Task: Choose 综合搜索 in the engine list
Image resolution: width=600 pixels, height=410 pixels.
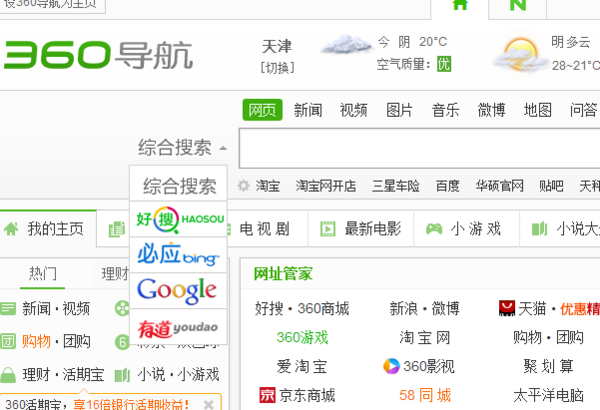Action: pyautogui.click(x=179, y=186)
